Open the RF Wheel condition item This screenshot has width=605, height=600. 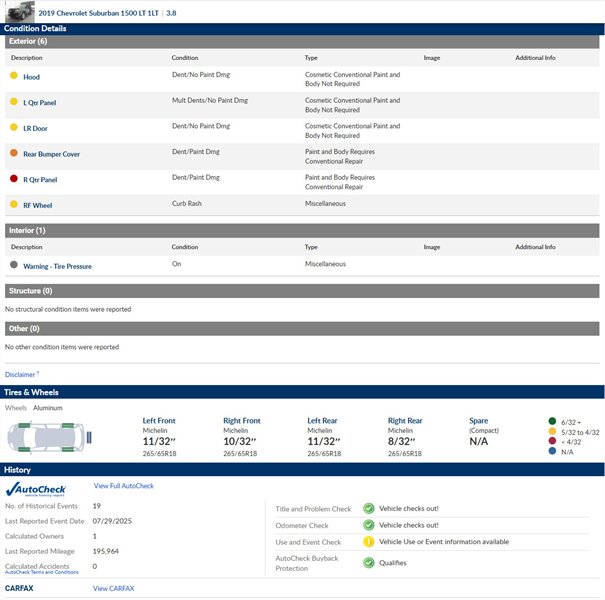(37, 205)
